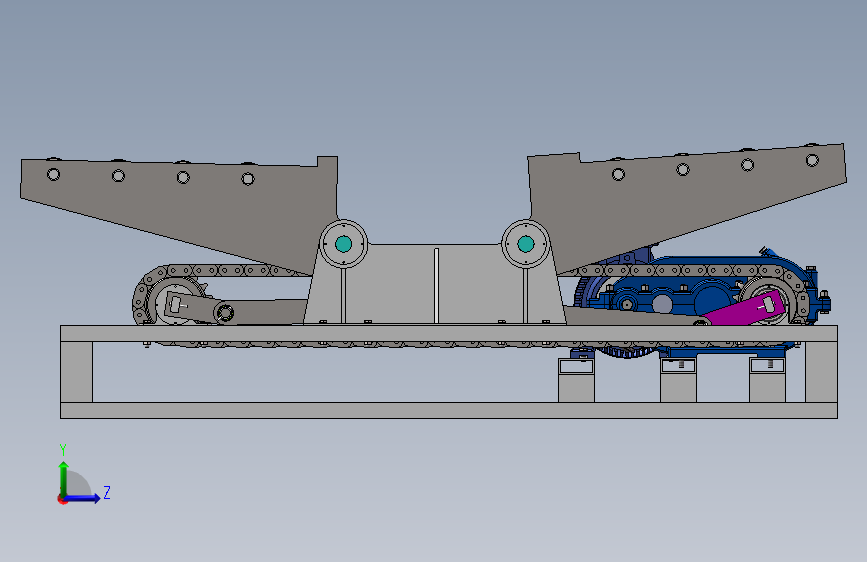The height and width of the screenshot is (562, 867).
Task: Select the top beam of the base frame
Action: (448, 334)
